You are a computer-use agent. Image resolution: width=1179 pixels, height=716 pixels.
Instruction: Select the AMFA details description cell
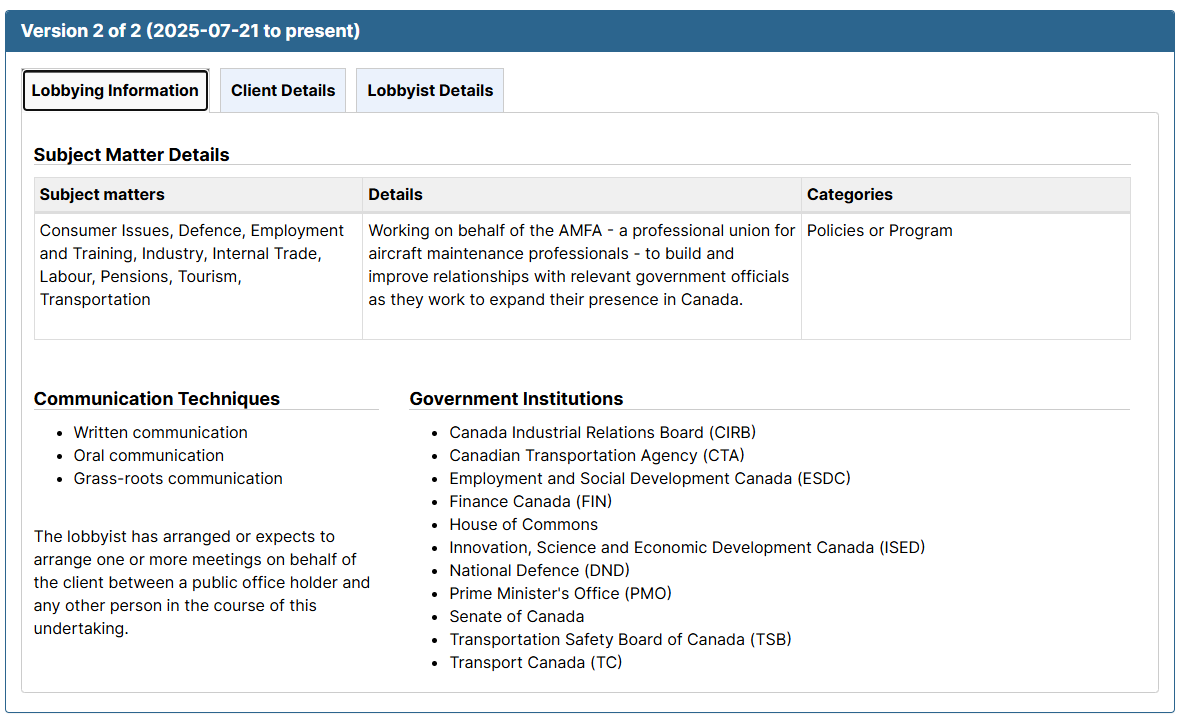coord(582,276)
